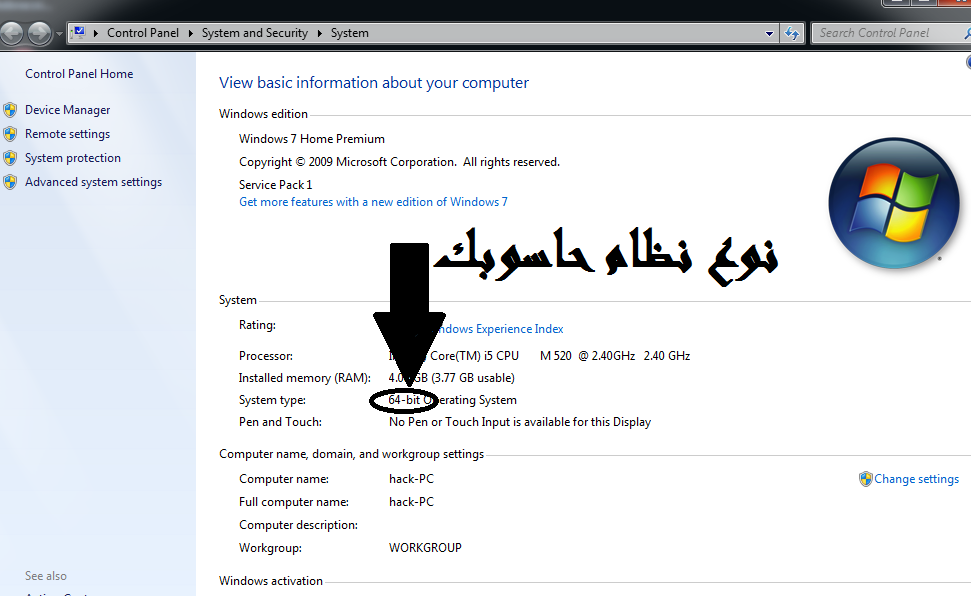Click the Windows 7 Home Premium text

click(312, 139)
